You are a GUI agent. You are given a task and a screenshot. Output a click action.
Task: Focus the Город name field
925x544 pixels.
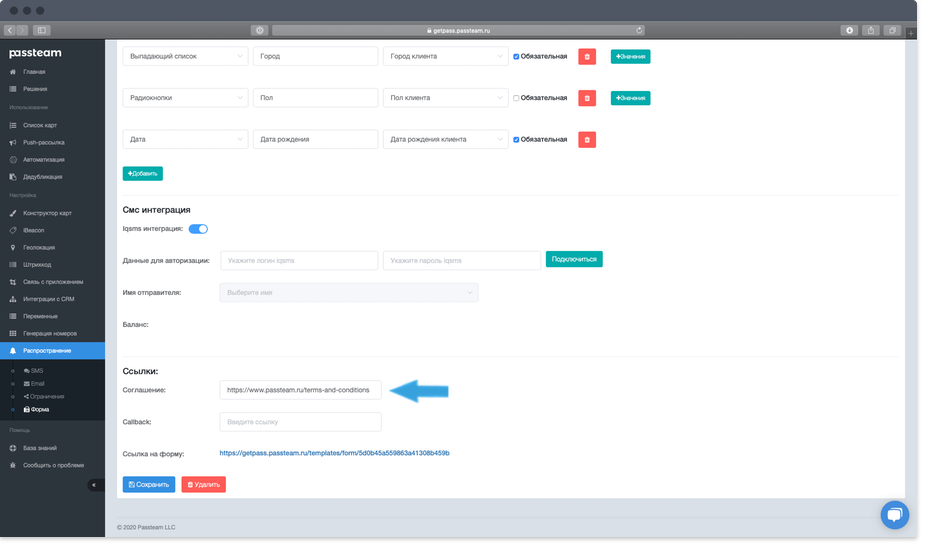click(316, 57)
